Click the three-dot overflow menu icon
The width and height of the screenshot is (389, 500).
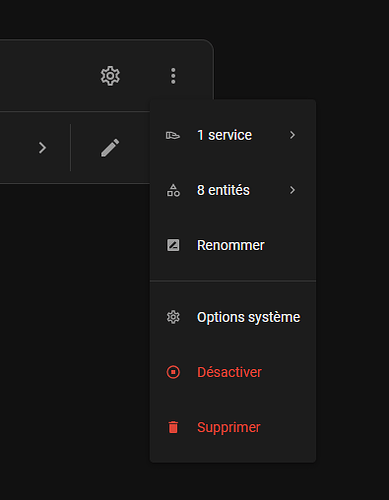click(x=173, y=76)
